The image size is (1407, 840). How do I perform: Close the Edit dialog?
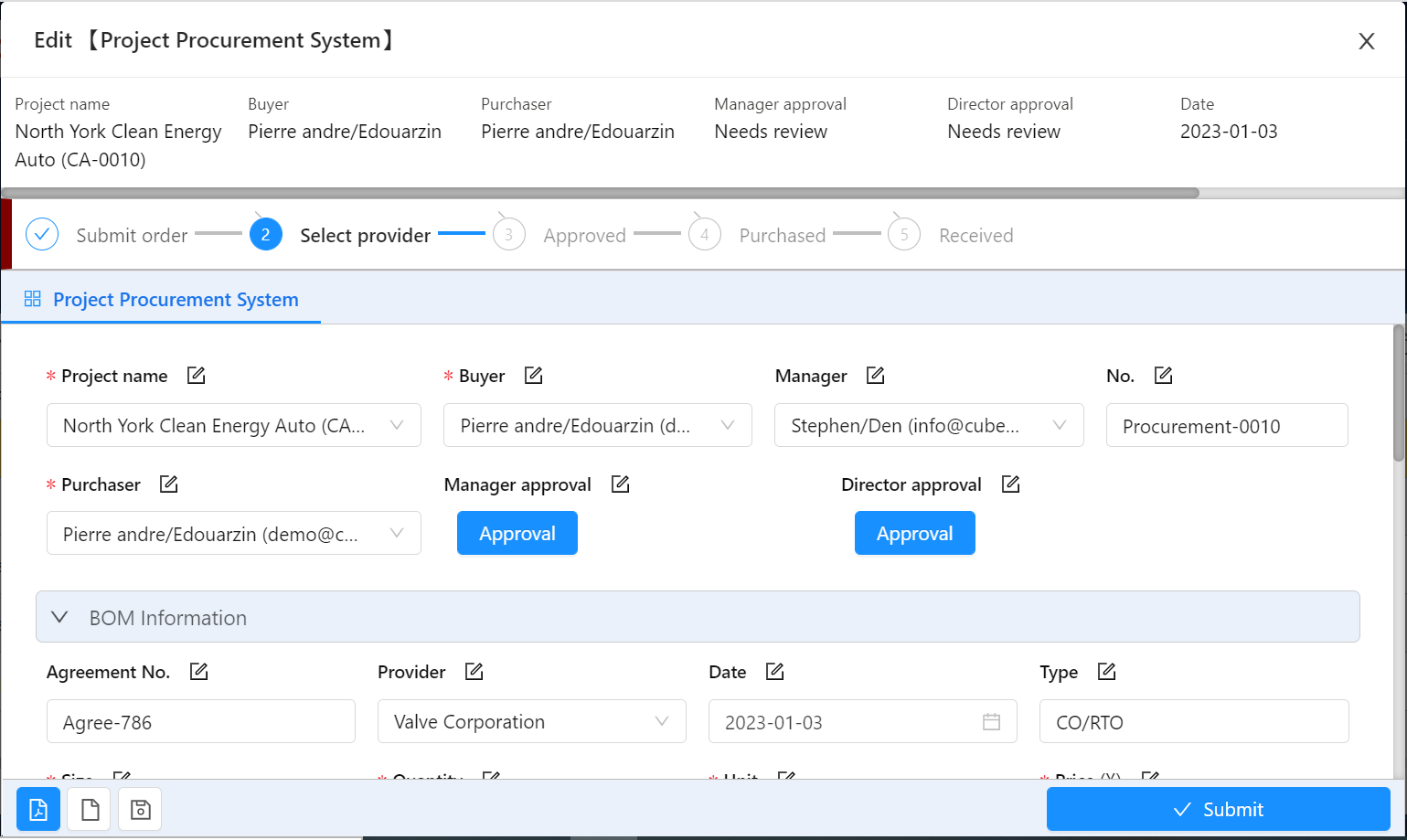click(1367, 41)
